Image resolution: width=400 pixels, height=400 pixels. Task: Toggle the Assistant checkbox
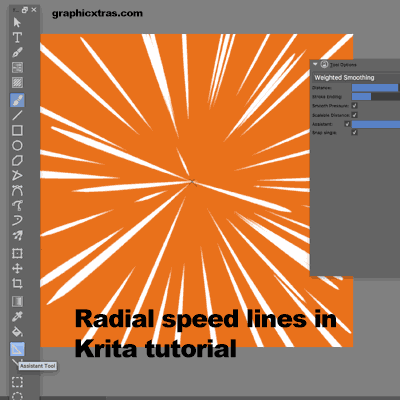(x=347, y=124)
